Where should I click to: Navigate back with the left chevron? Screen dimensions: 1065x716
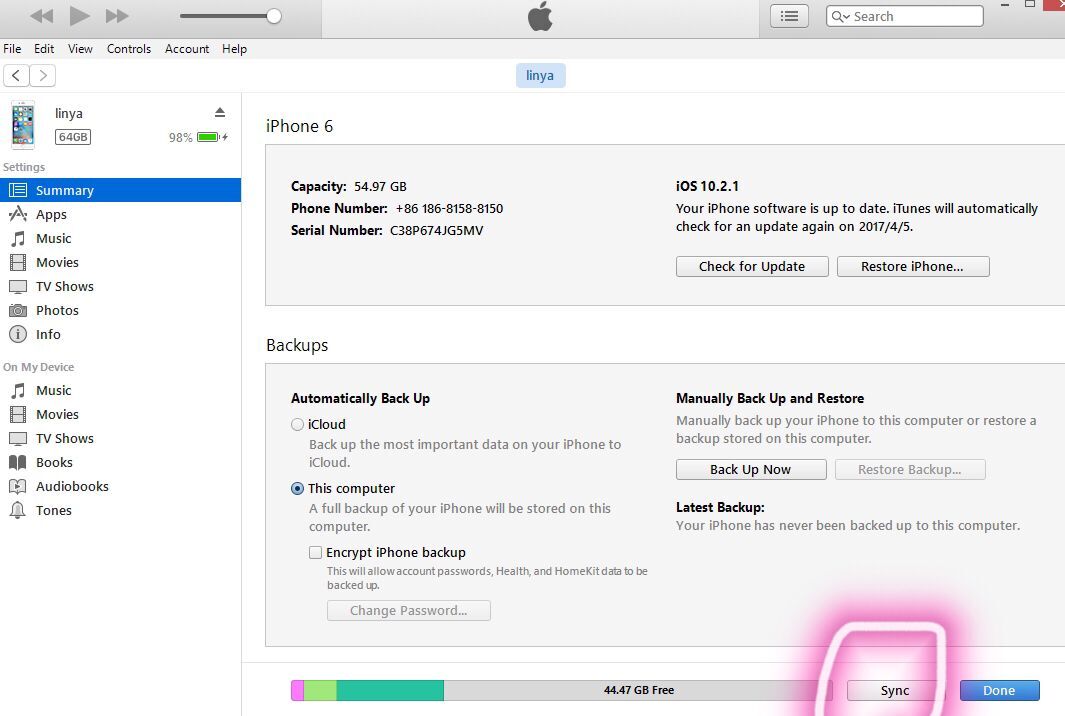click(16, 75)
